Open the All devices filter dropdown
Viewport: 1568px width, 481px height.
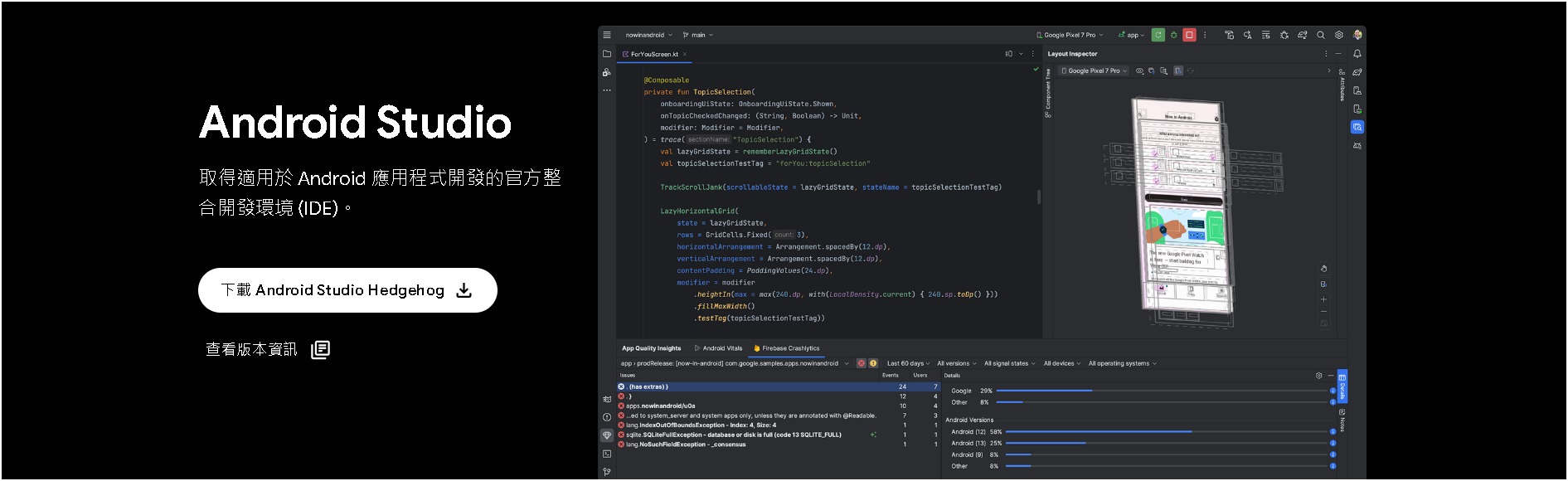1062,363
